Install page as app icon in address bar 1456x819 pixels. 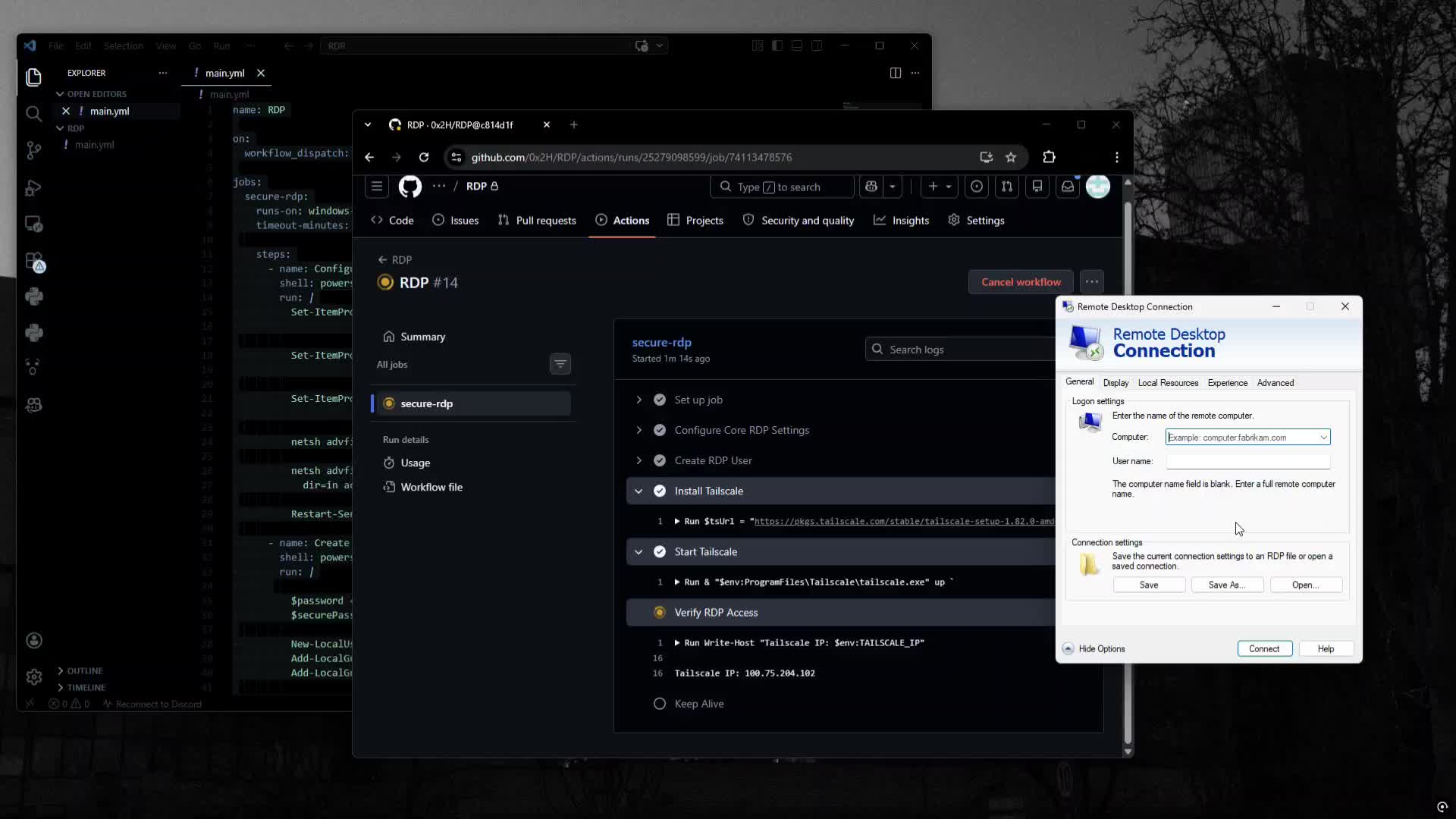(986, 157)
